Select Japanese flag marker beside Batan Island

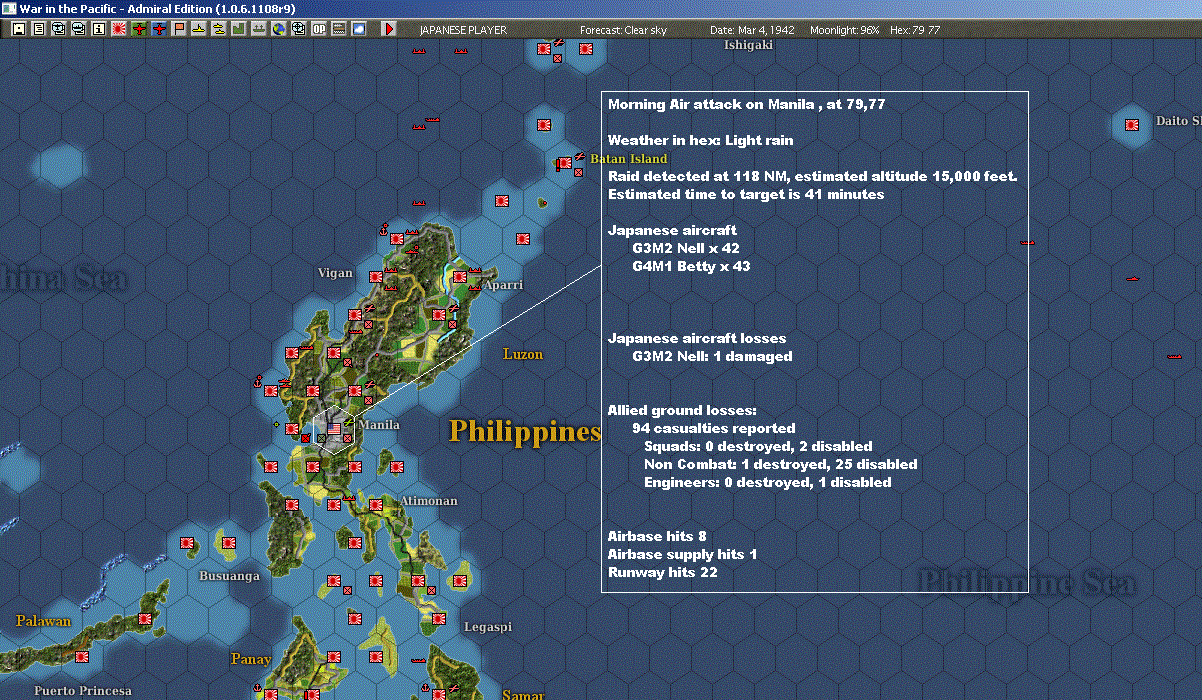click(564, 162)
